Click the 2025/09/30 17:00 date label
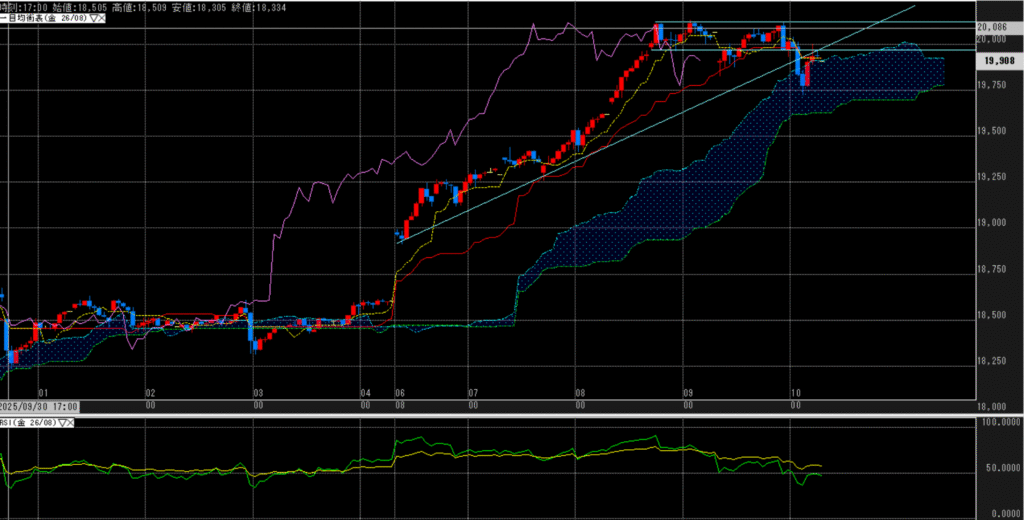This screenshot has height=520, width=1024. point(40,408)
